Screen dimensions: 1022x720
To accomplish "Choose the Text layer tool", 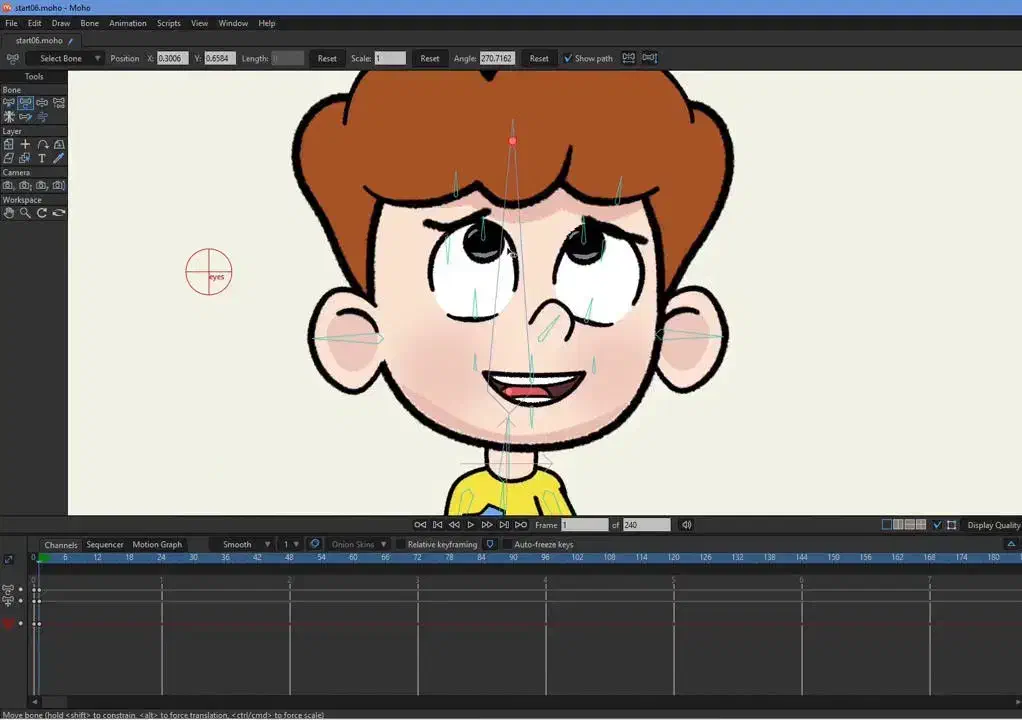I will (x=42, y=158).
